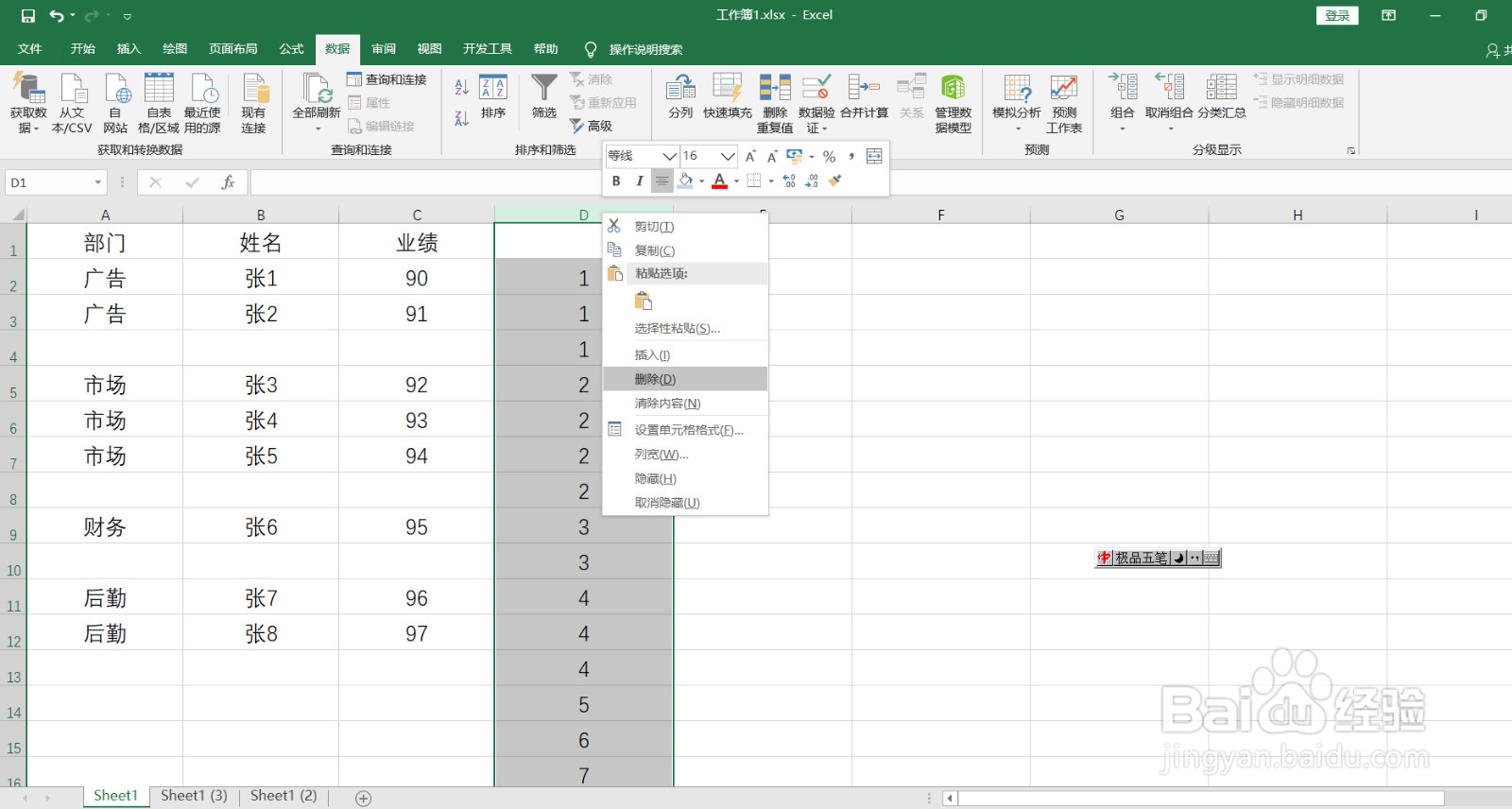Expand 模拟分析 (What-If Analysis) dropdown
This screenshot has height=809, width=1512.
[1018, 129]
